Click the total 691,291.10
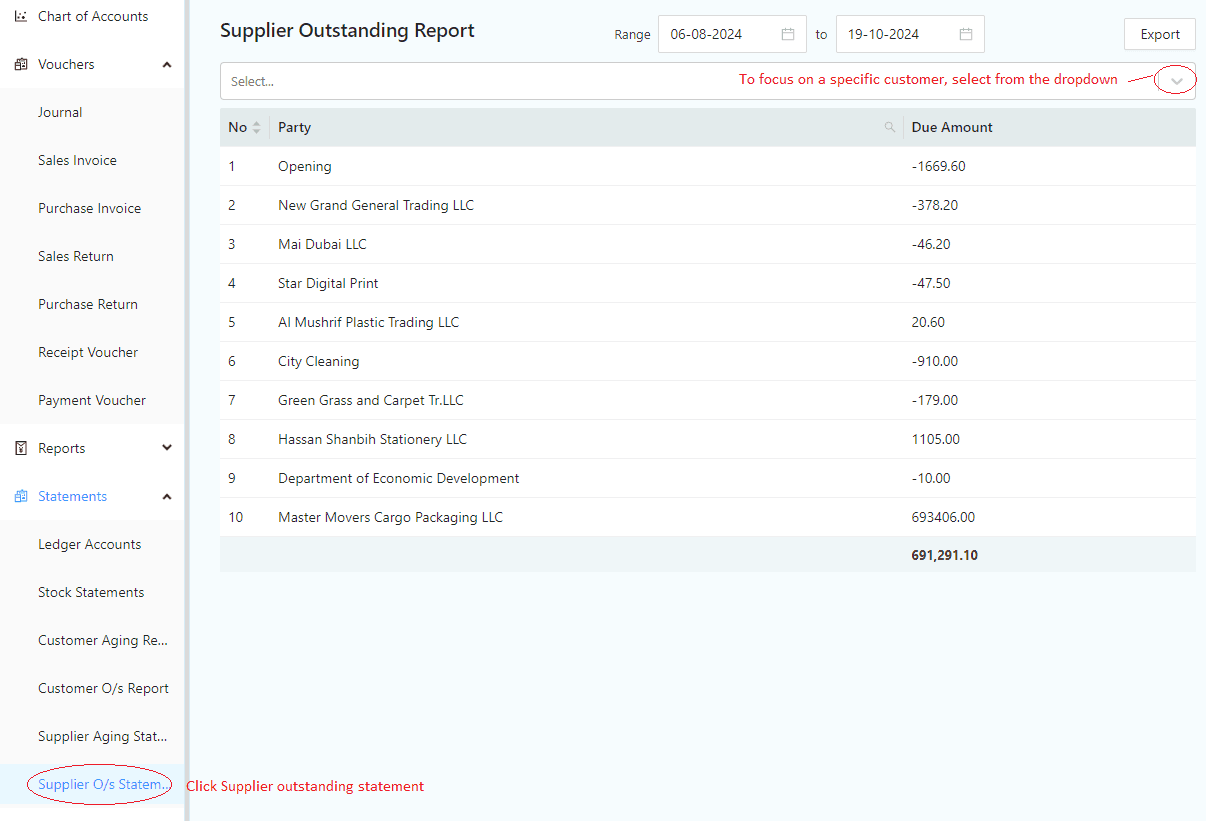Viewport: 1206px width, 821px height. pyautogui.click(x=945, y=554)
